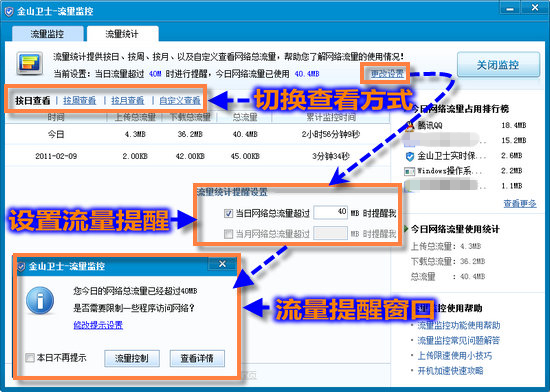550x392 pixels.
Task: Click the shield logo in main title bar
Action: [9, 12]
